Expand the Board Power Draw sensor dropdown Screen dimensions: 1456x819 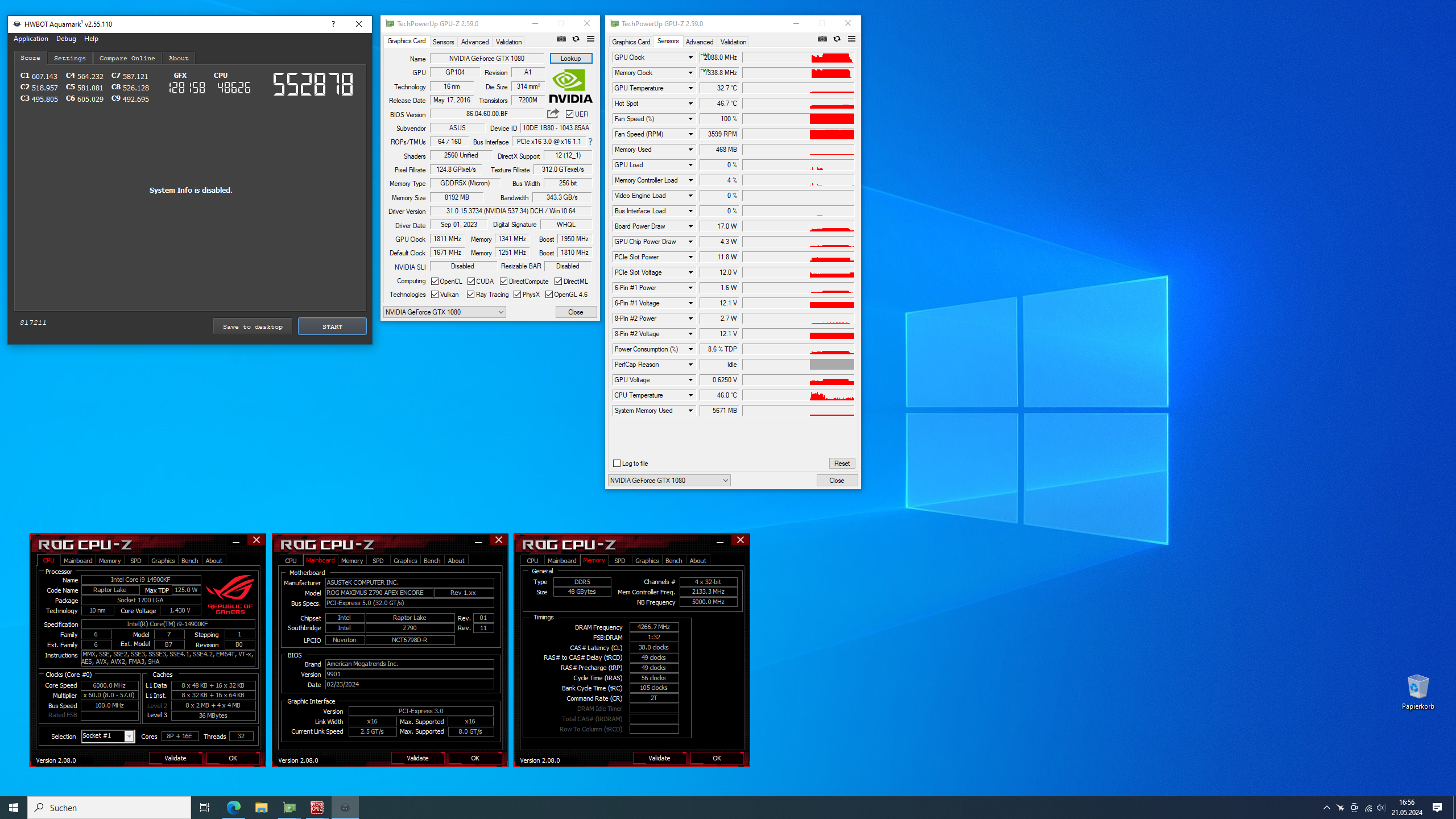(x=690, y=226)
